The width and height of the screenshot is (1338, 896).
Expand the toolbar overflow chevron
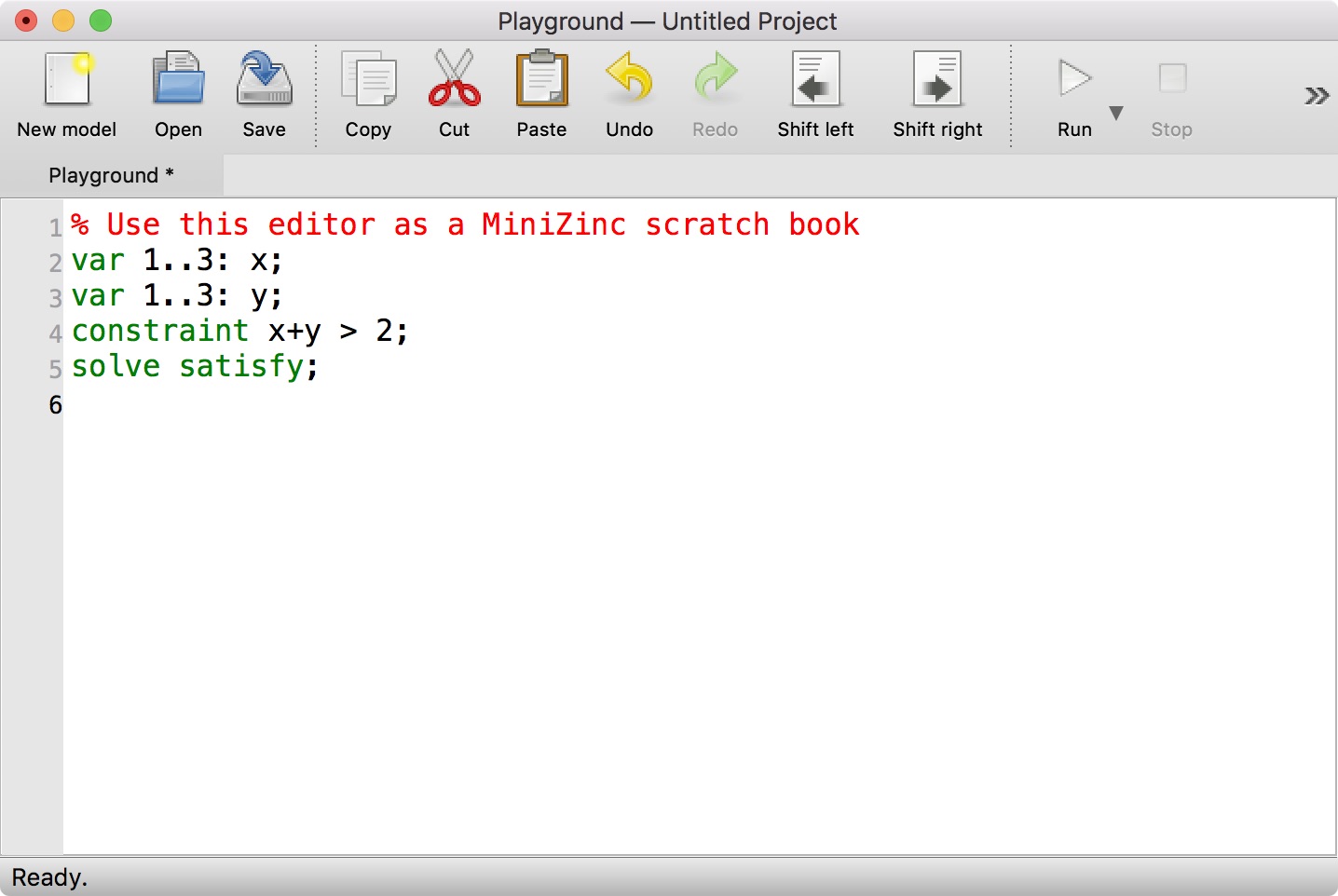(1317, 94)
